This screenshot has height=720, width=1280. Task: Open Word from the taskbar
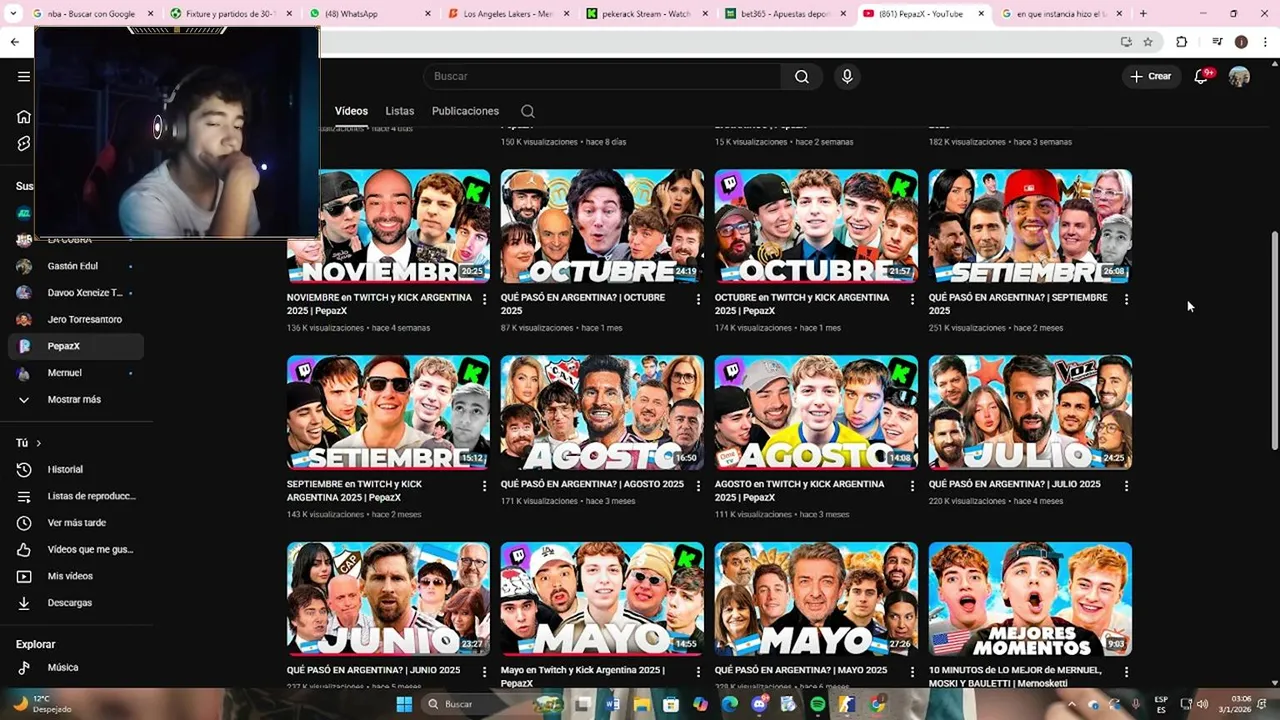[613, 704]
